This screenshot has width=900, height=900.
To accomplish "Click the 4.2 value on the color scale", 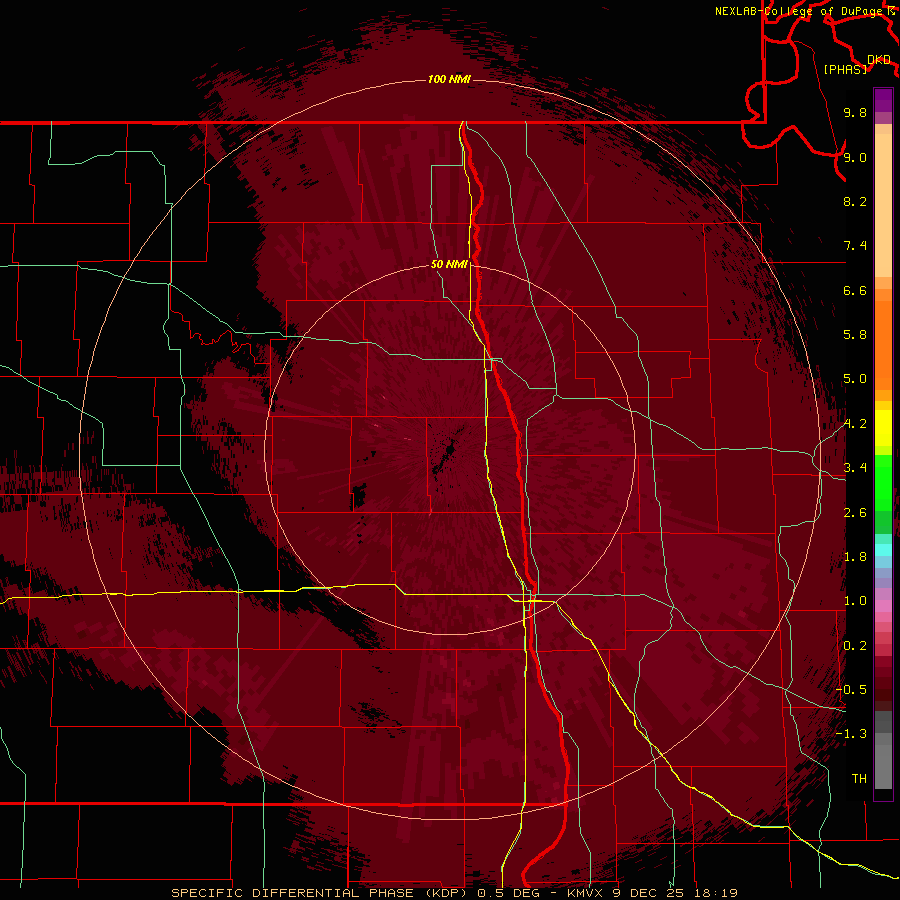I will click(855, 424).
